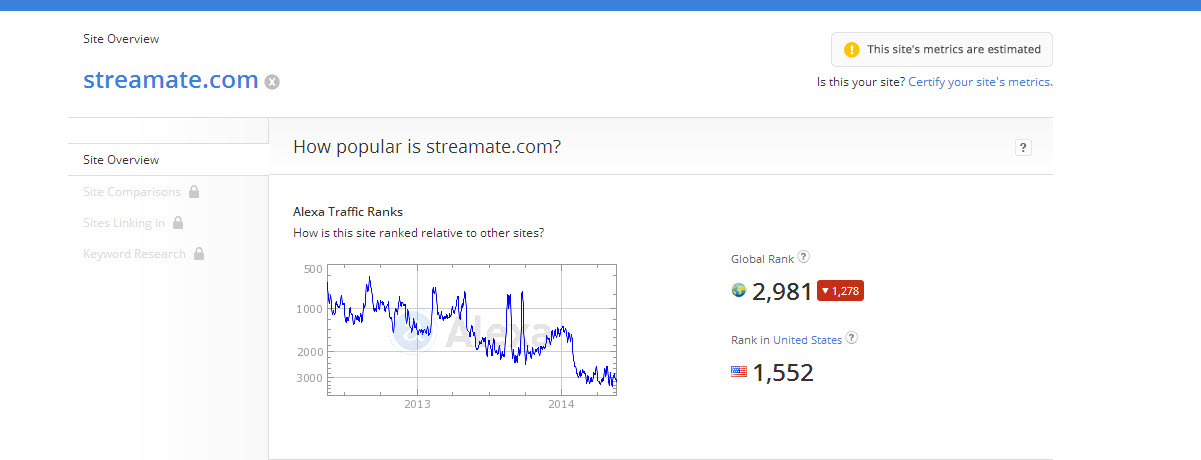Click the streamate.com site title

click(171, 80)
